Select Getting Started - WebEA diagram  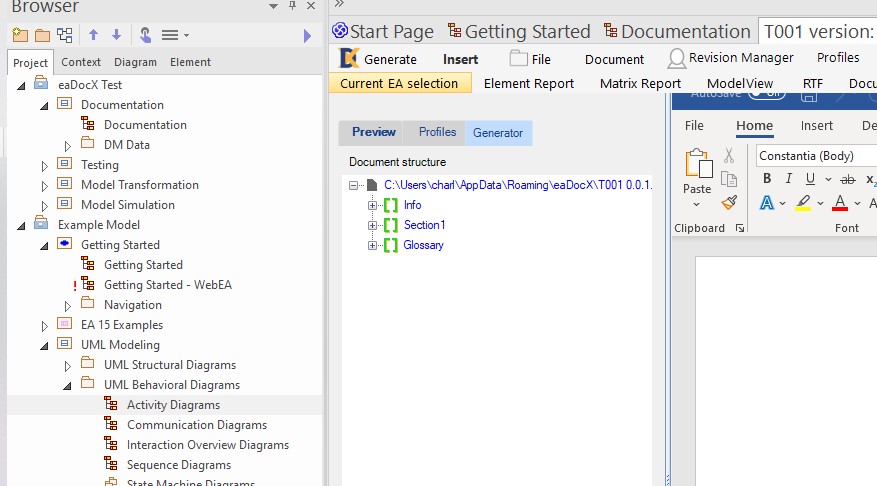coord(168,285)
